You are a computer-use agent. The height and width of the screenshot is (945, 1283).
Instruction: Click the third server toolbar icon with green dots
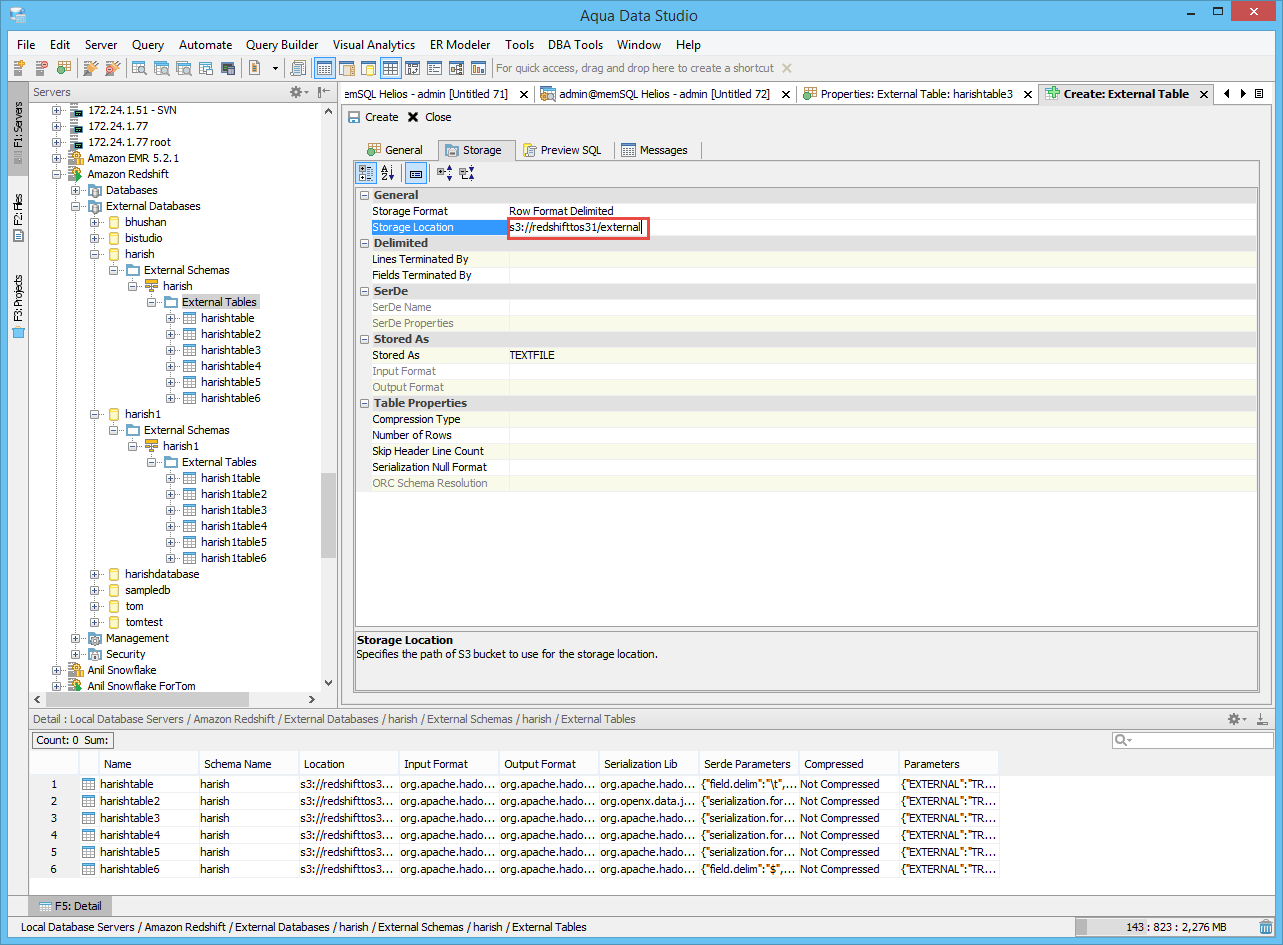pyautogui.click(x=63, y=68)
